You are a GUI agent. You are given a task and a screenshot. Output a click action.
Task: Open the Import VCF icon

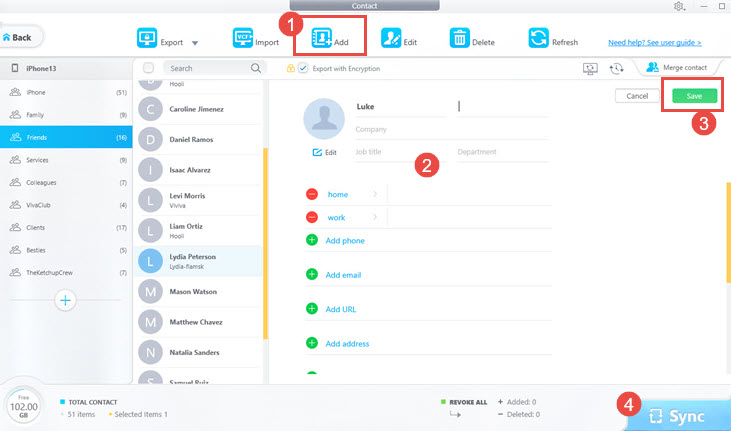point(242,38)
